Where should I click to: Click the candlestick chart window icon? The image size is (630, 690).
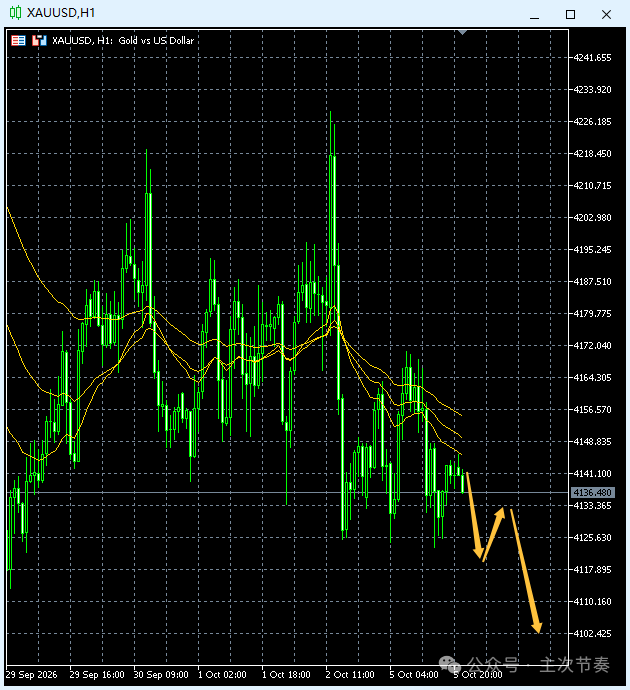[x=15, y=13]
